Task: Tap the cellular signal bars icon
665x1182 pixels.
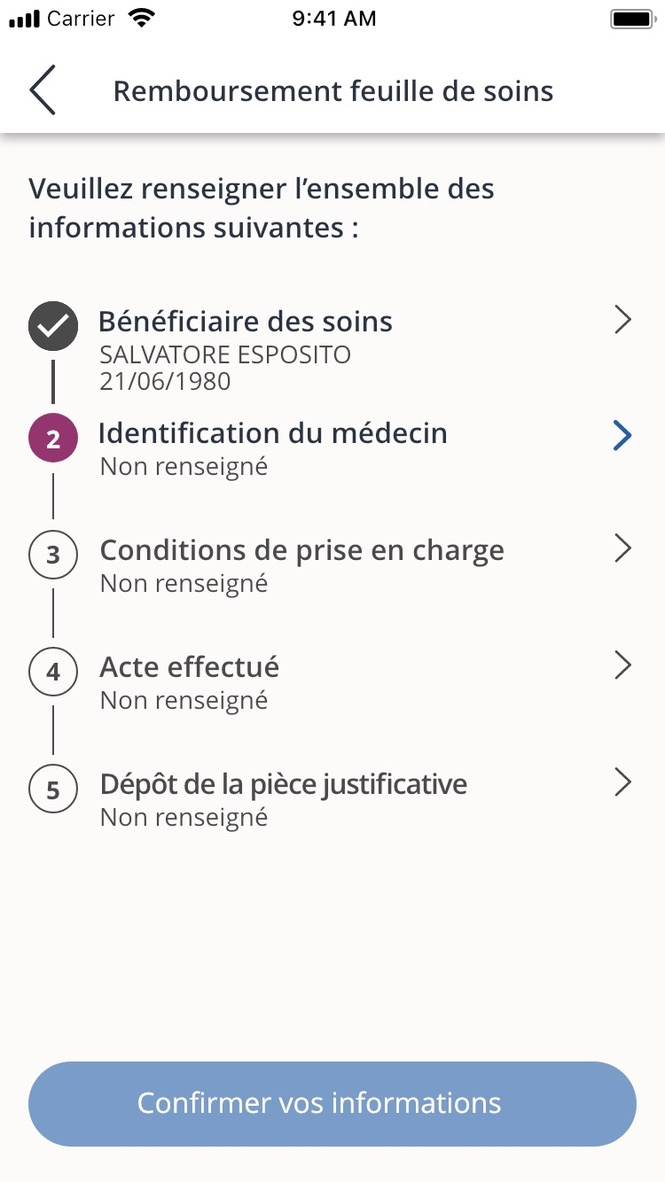Action: tap(24, 17)
